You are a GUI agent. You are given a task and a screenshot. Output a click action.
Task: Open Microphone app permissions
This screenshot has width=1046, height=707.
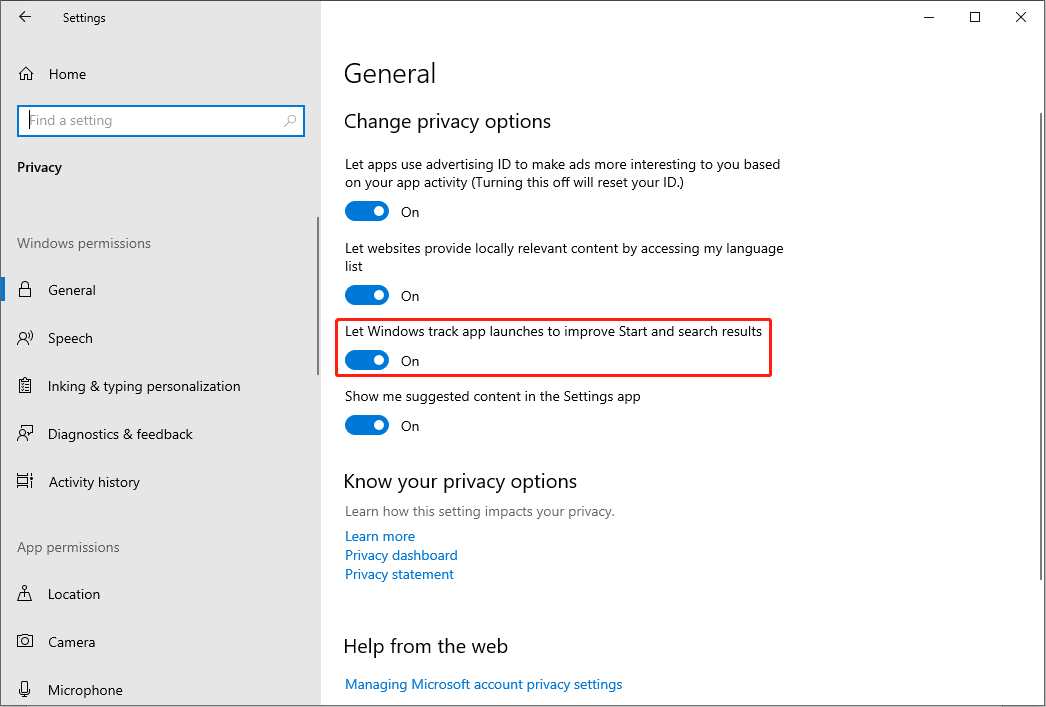coord(160,690)
